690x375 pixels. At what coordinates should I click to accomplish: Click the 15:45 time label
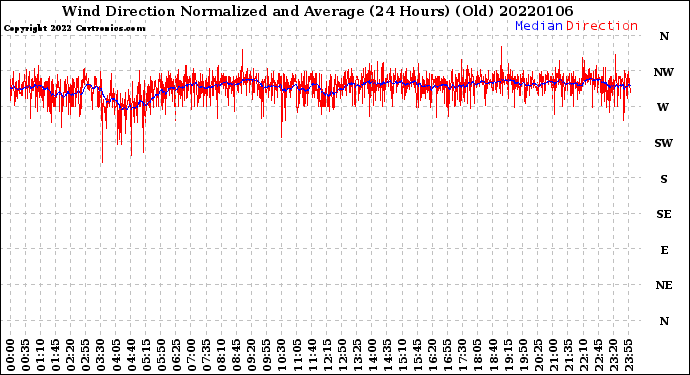point(418,355)
